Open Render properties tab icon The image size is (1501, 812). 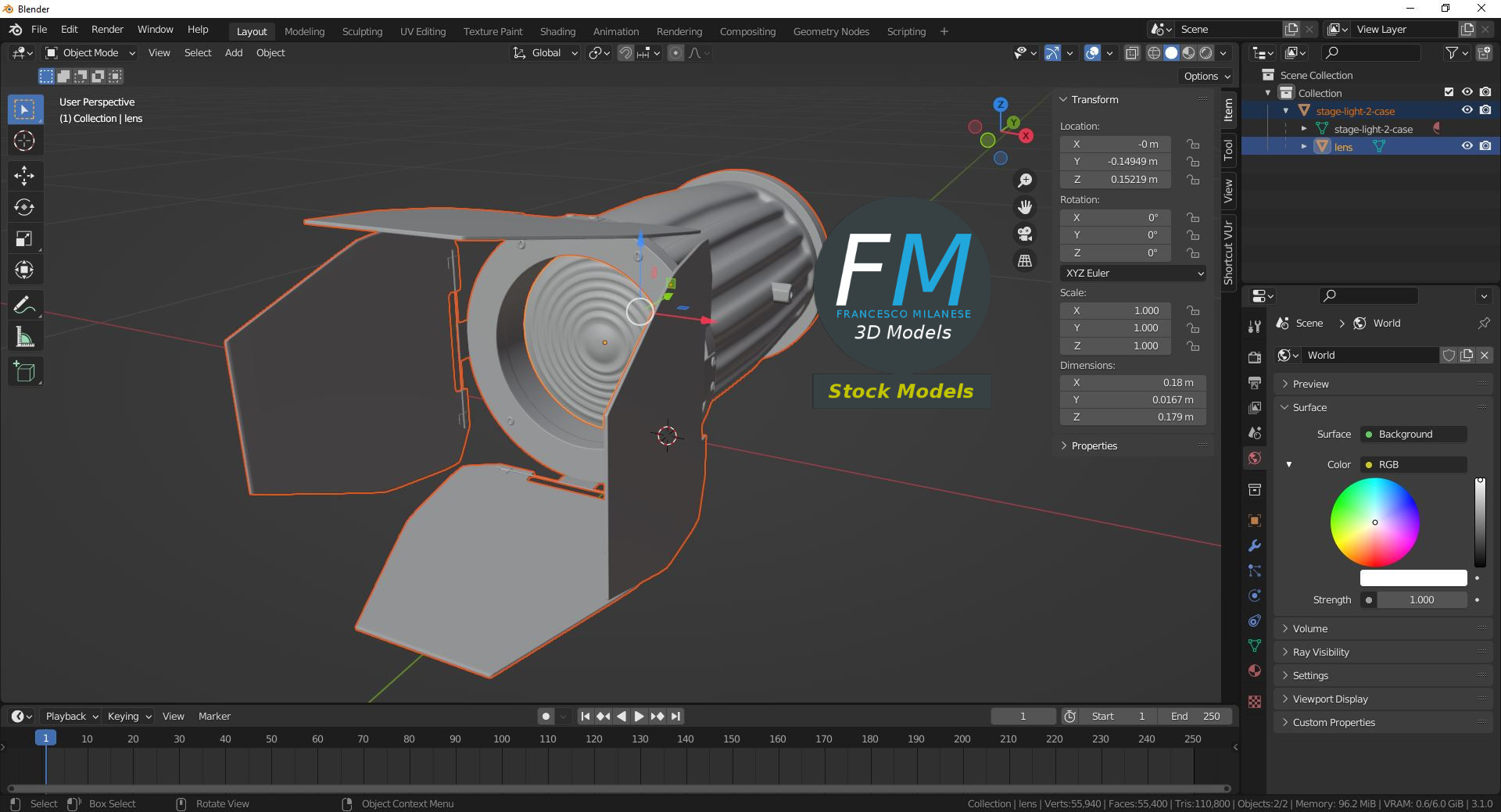[1255, 357]
